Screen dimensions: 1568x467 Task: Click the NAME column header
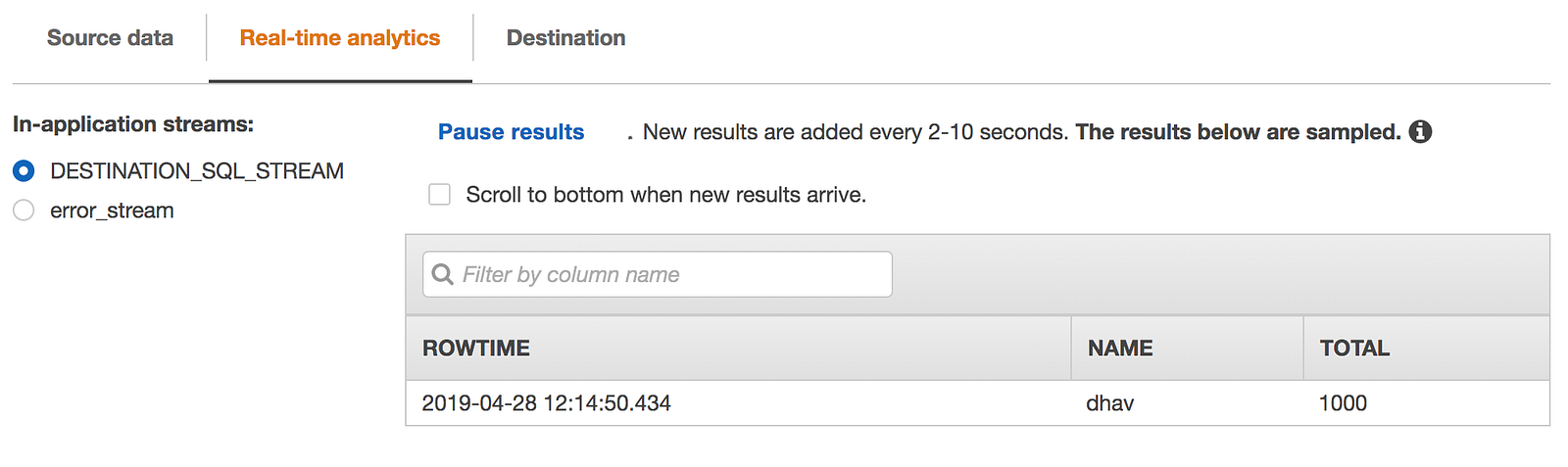coord(1120,349)
